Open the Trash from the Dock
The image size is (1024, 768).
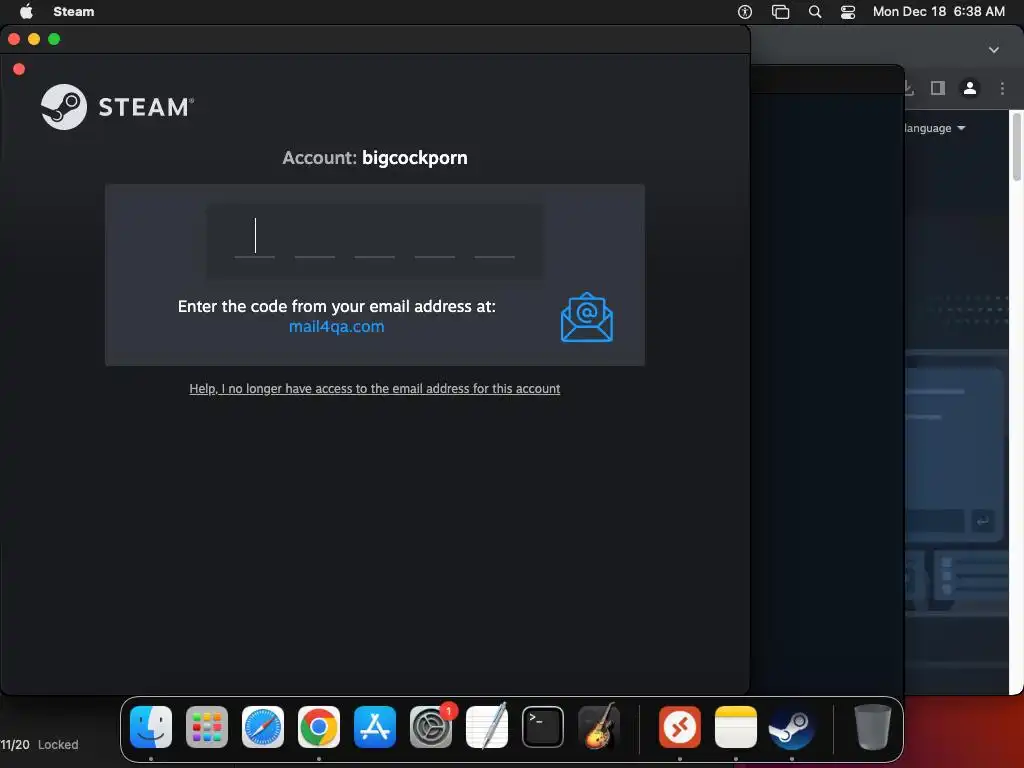[872, 727]
